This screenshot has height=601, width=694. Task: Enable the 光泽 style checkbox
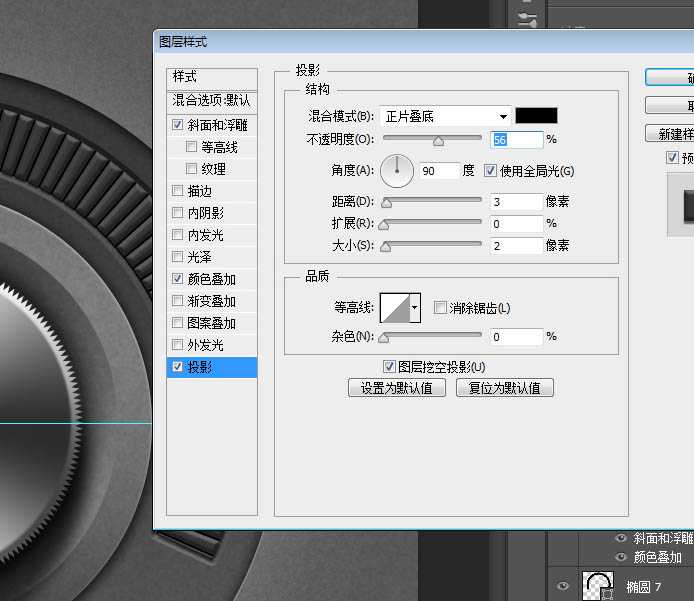tap(177, 257)
